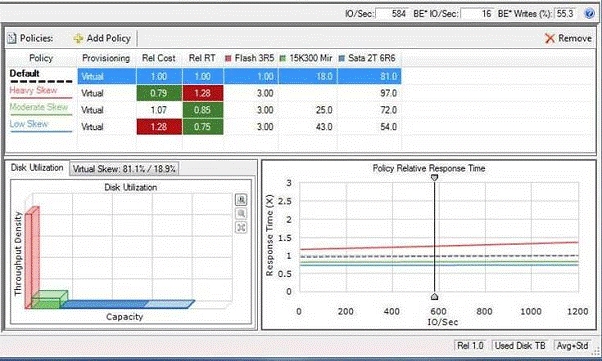602x361 pixels.
Task: Switch to the Virtual Skew tab
Action: pos(124,169)
